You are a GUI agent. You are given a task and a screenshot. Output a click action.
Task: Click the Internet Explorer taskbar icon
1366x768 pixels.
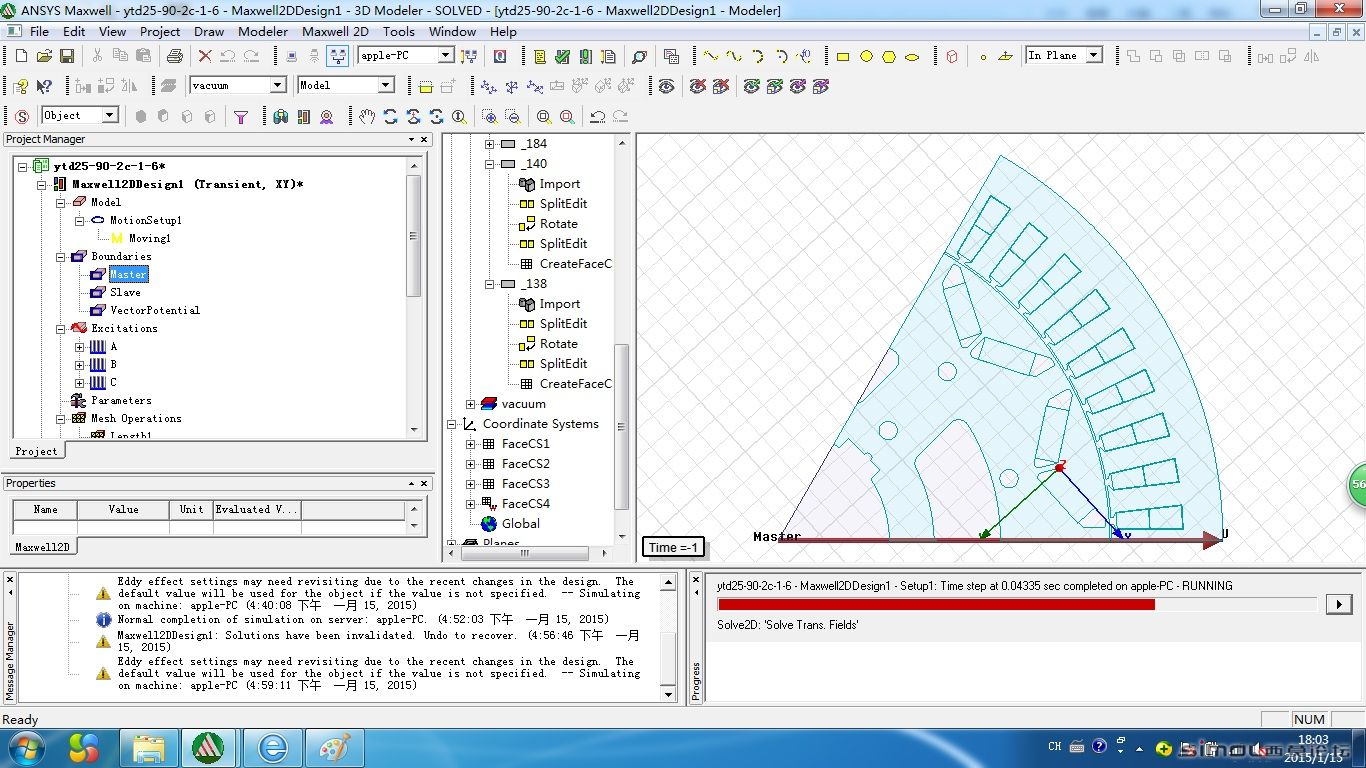click(272, 747)
